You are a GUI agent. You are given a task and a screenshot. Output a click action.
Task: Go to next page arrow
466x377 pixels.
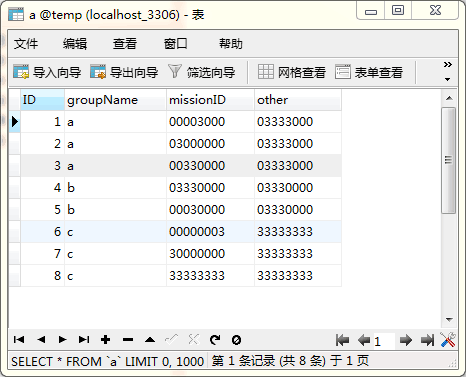click(406, 340)
